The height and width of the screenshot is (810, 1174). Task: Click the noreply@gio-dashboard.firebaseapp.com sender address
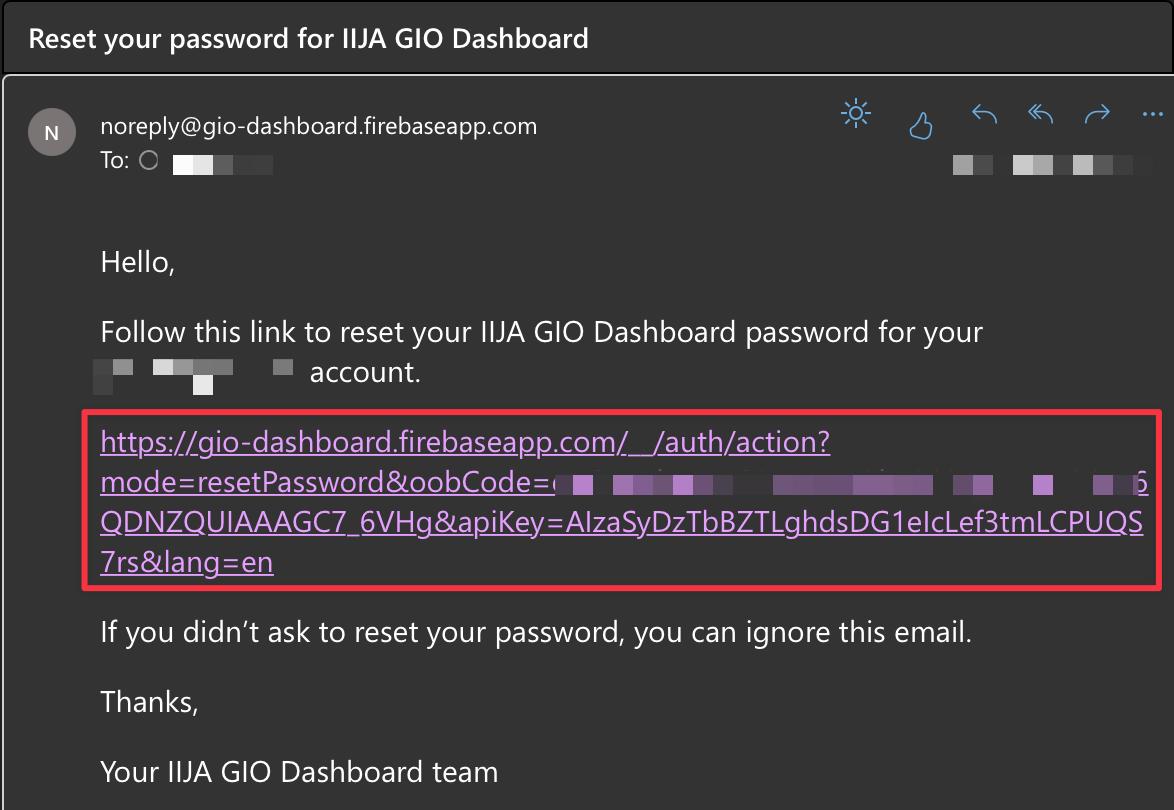pos(318,126)
